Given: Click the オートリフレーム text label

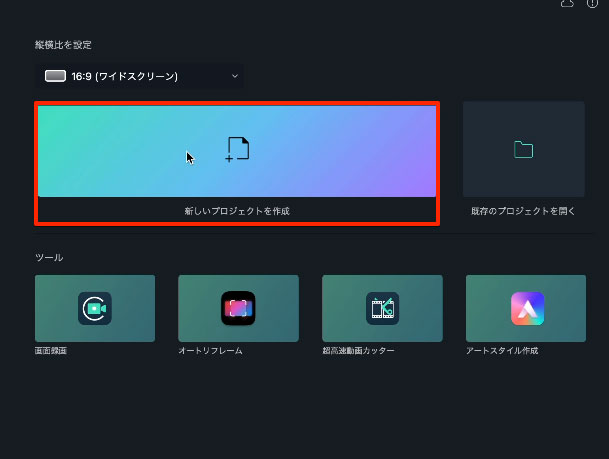Looking at the screenshot, I should pyautogui.click(x=211, y=351).
